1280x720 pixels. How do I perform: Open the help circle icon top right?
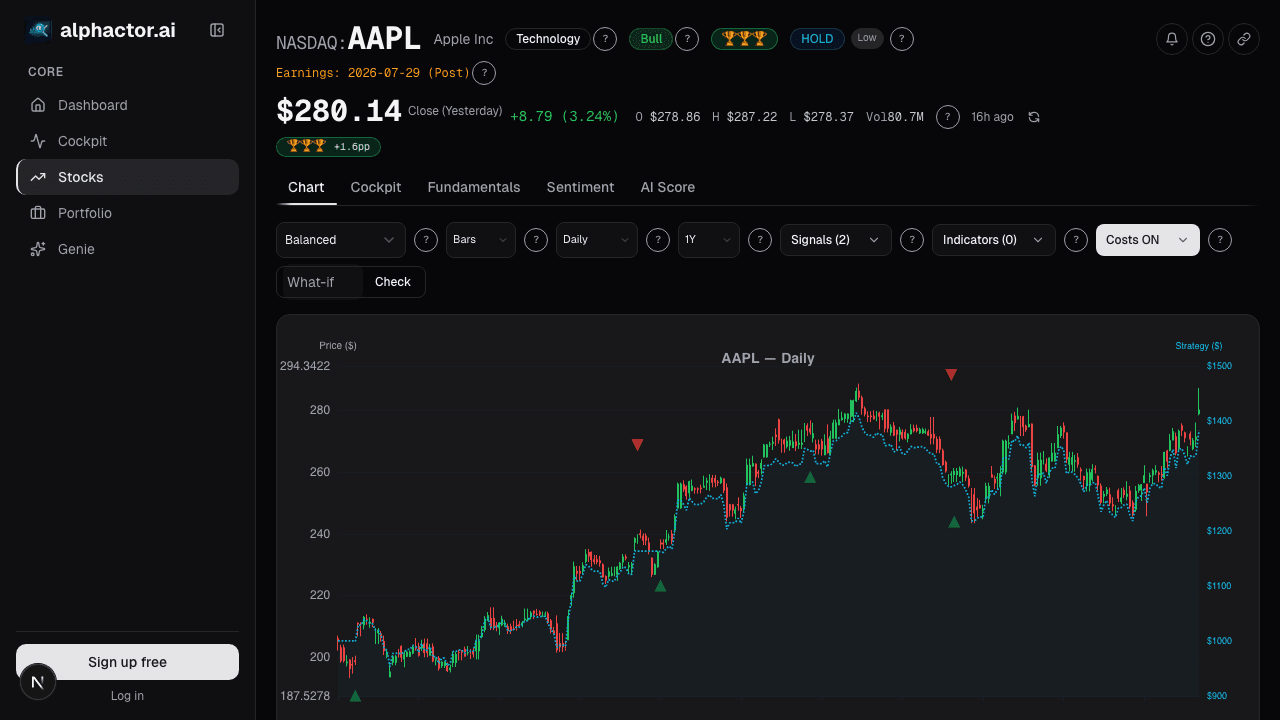[1208, 39]
